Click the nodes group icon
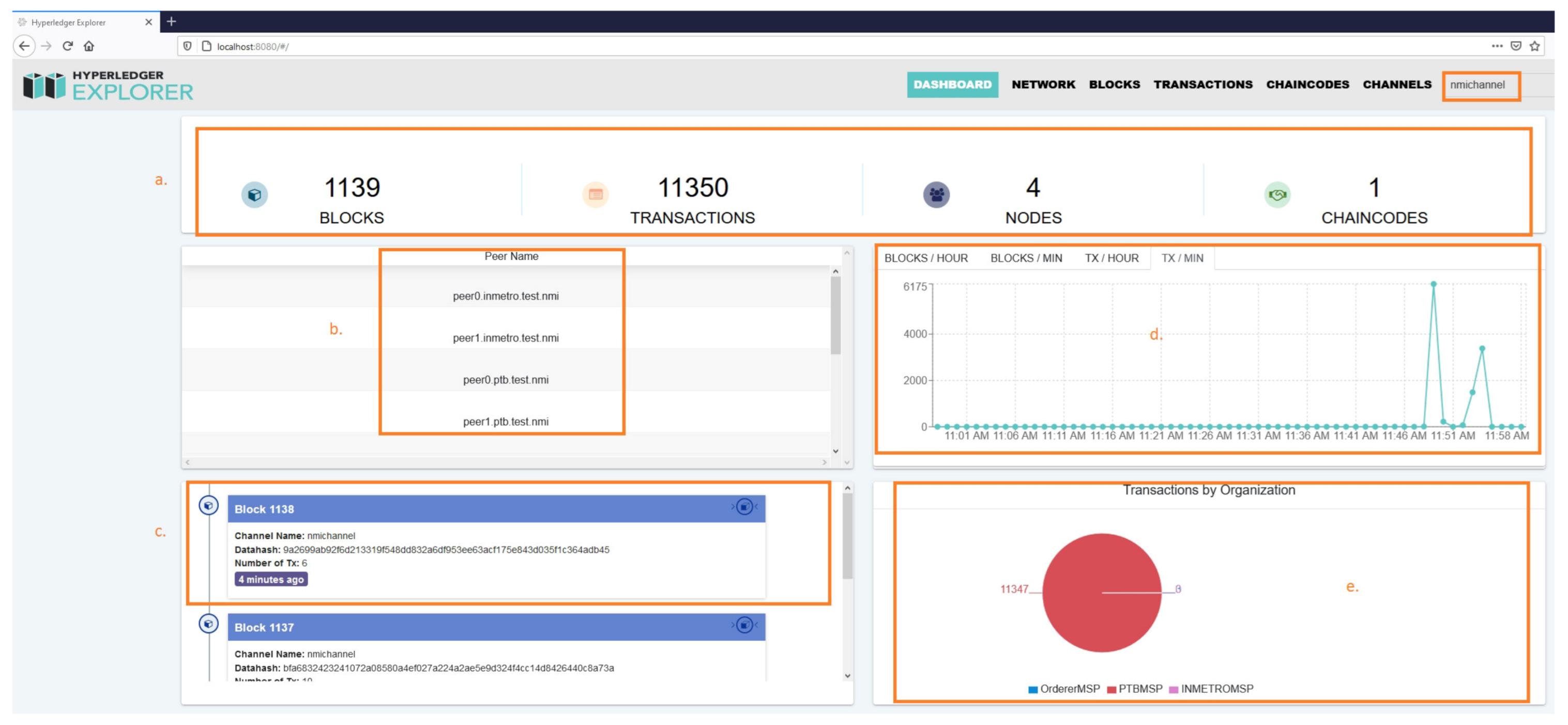This screenshot has width=1568, height=725. 936,195
